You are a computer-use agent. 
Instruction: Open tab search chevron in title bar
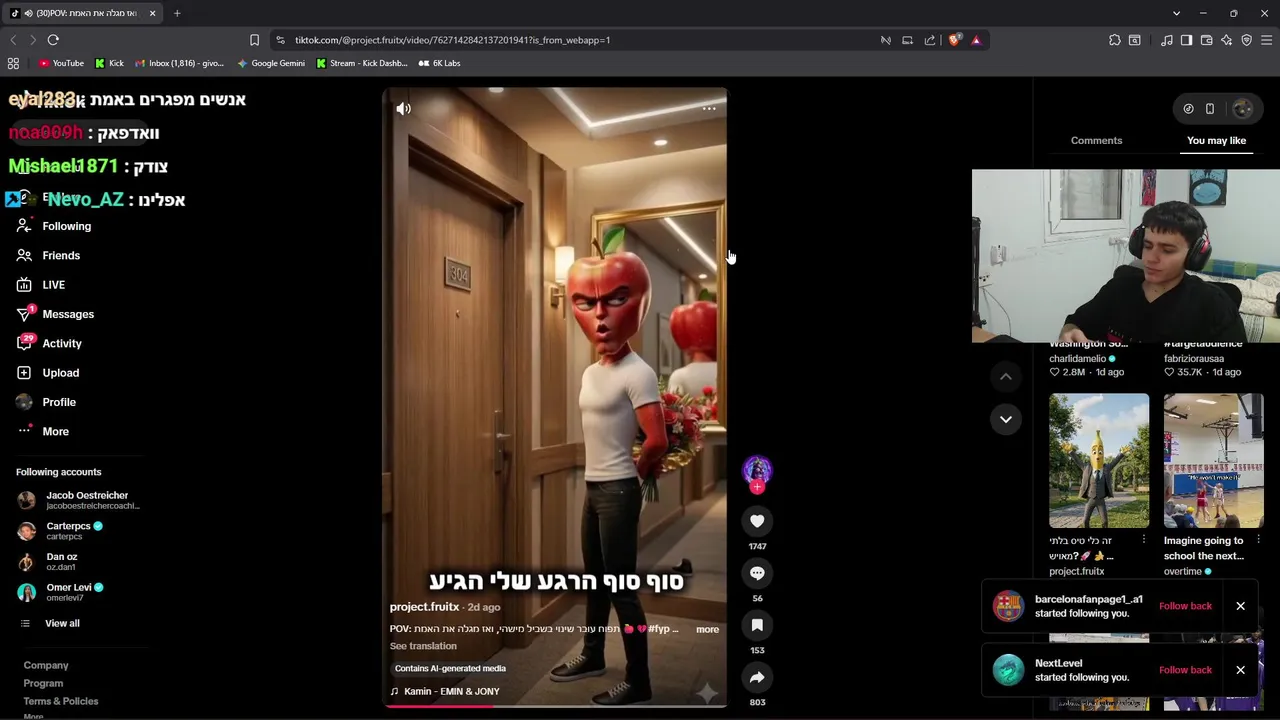(x=1176, y=13)
